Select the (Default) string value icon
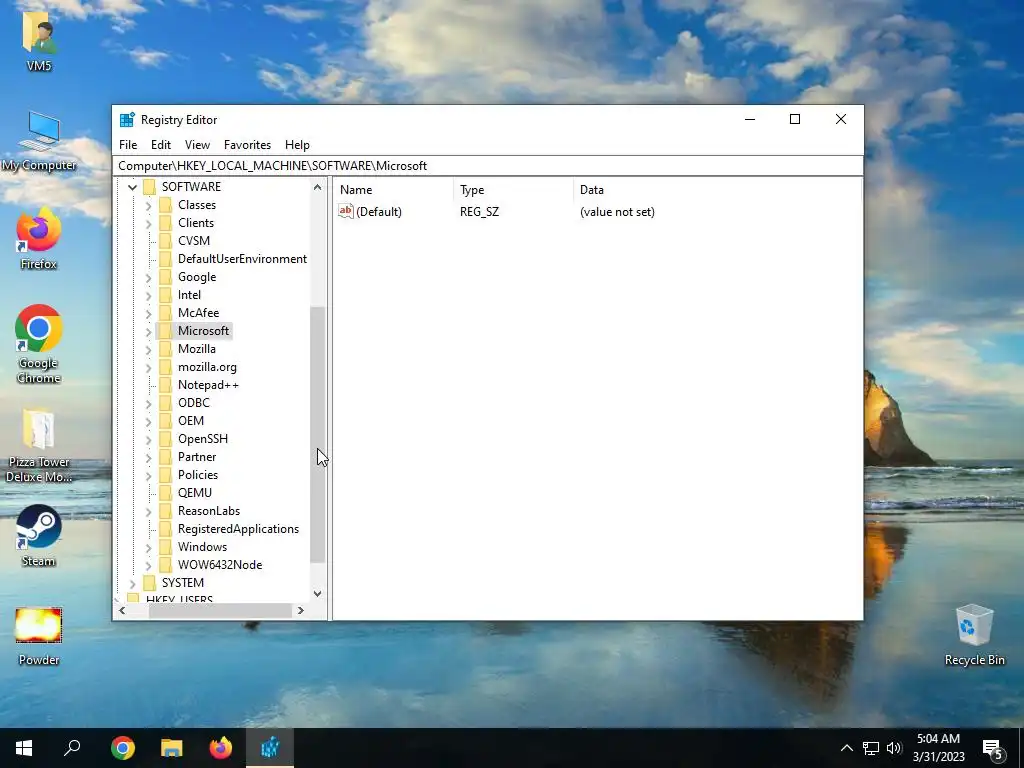This screenshot has width=1024, height=768. click(345, 211)
